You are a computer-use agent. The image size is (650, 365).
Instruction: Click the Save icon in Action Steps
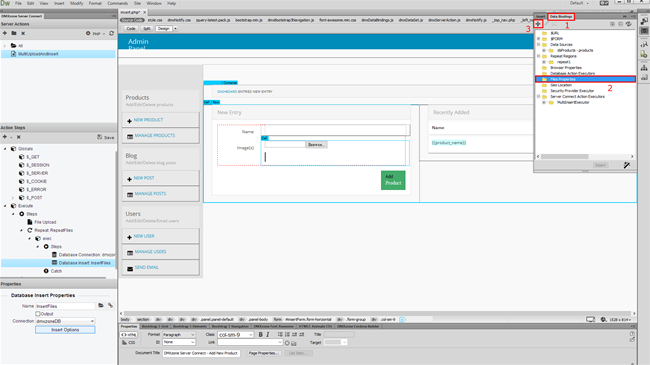coord(106,137)
